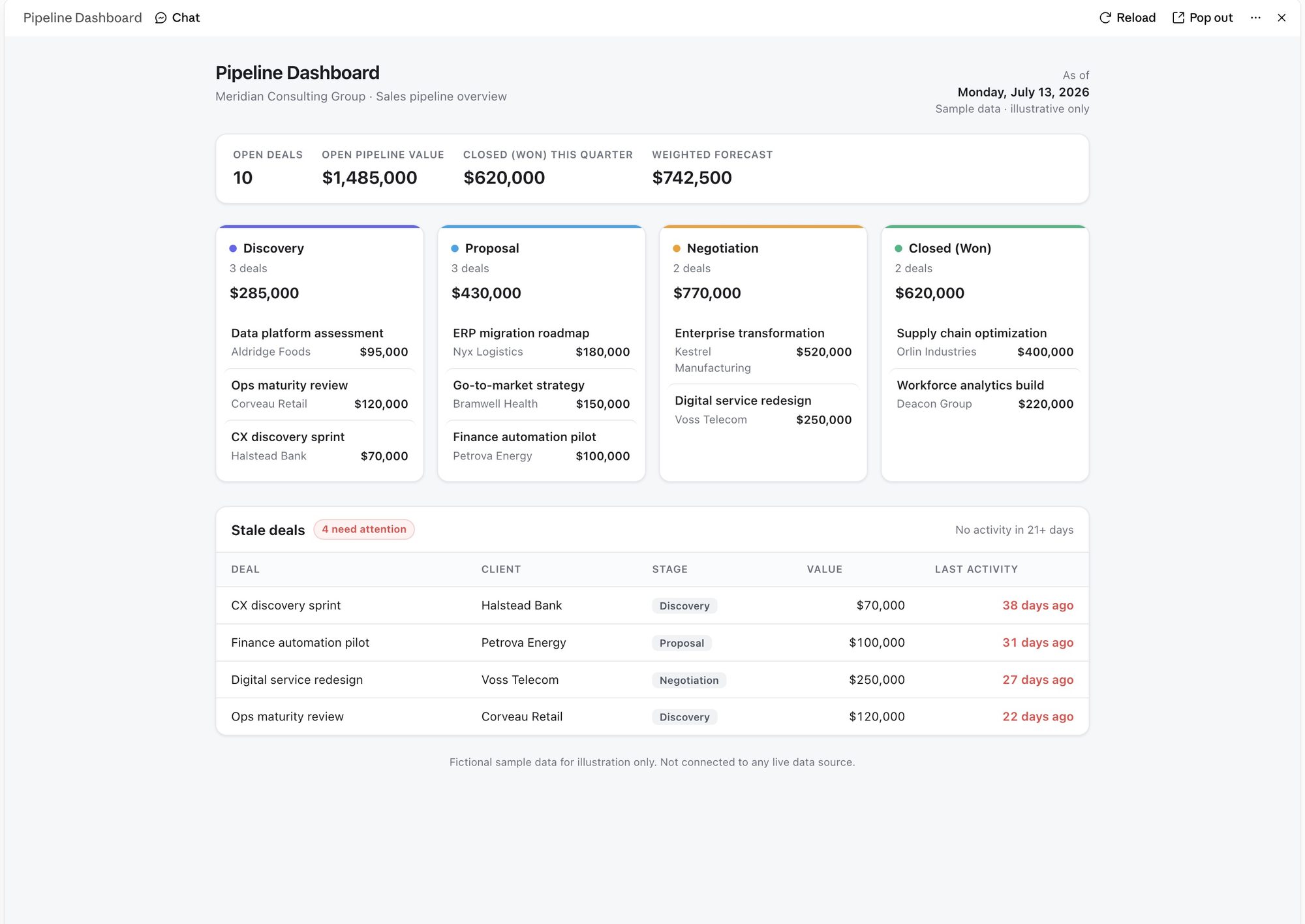This screenshot has height=924, width=1305.
Task: Open the Ops maturity review deal card
Action: [320, 394]
